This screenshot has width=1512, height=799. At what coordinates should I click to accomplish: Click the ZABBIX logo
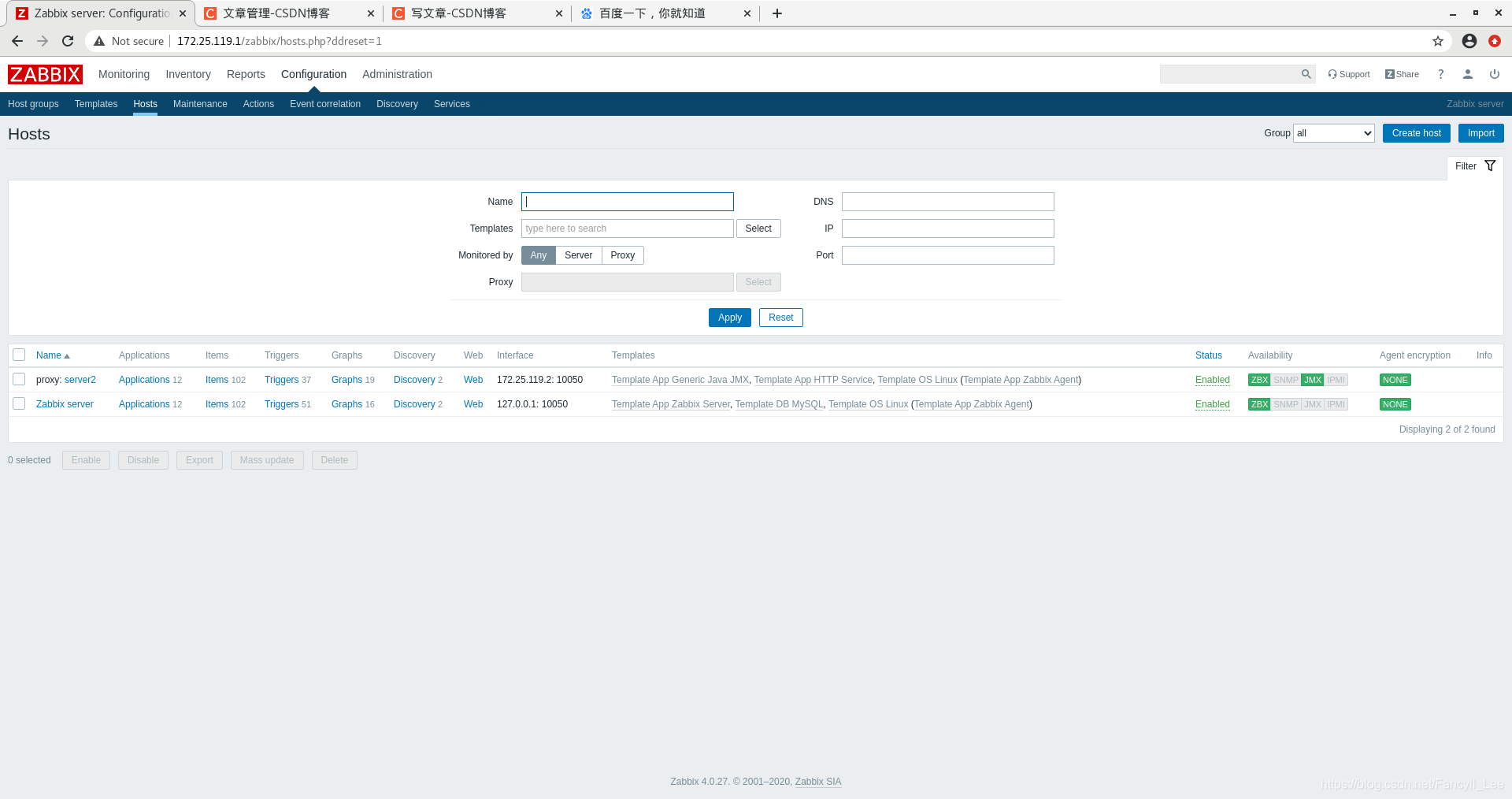click(x=45, y=74)
